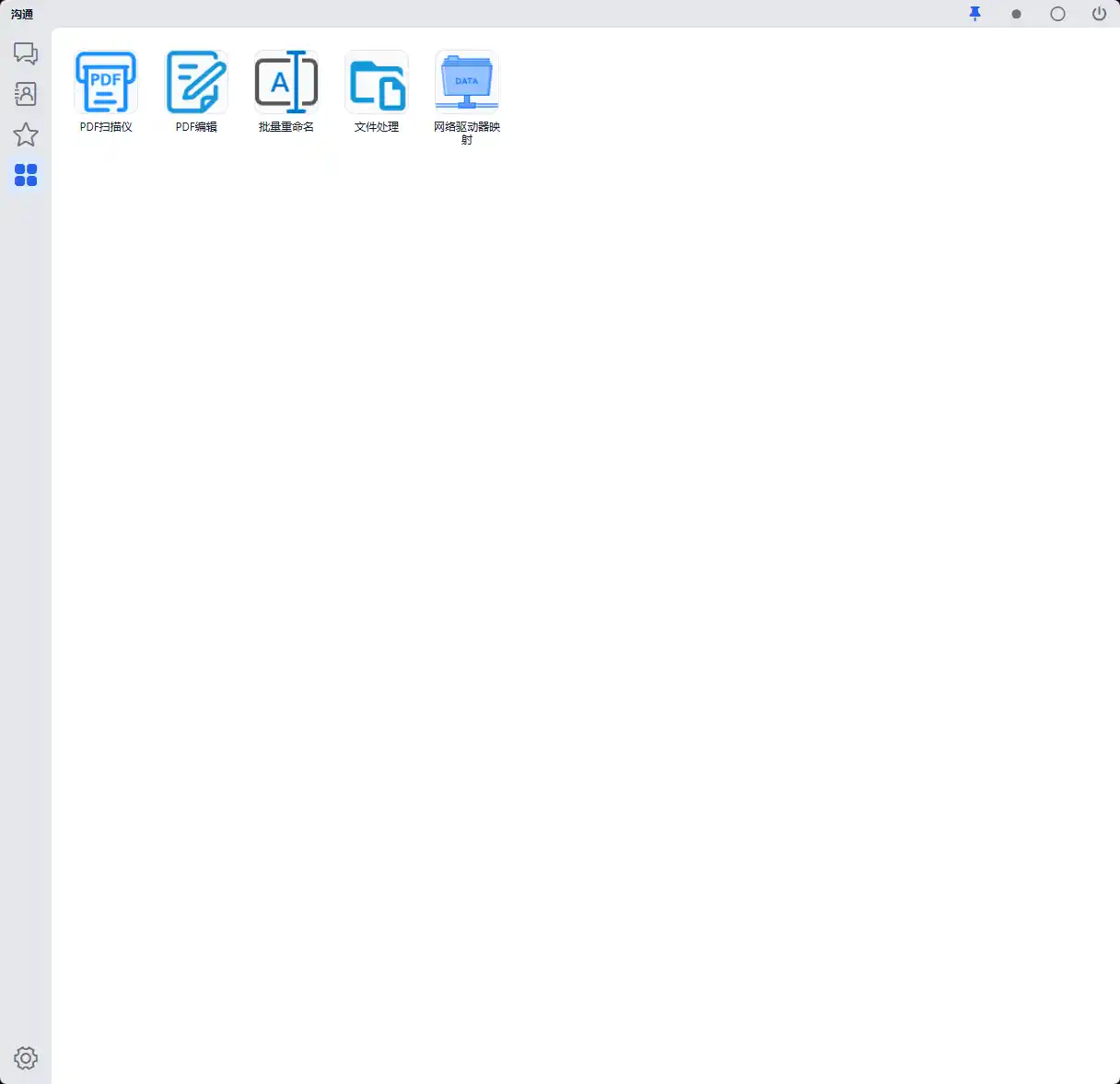
Task: Click the PDF编辑 text label
Action: 196,127
